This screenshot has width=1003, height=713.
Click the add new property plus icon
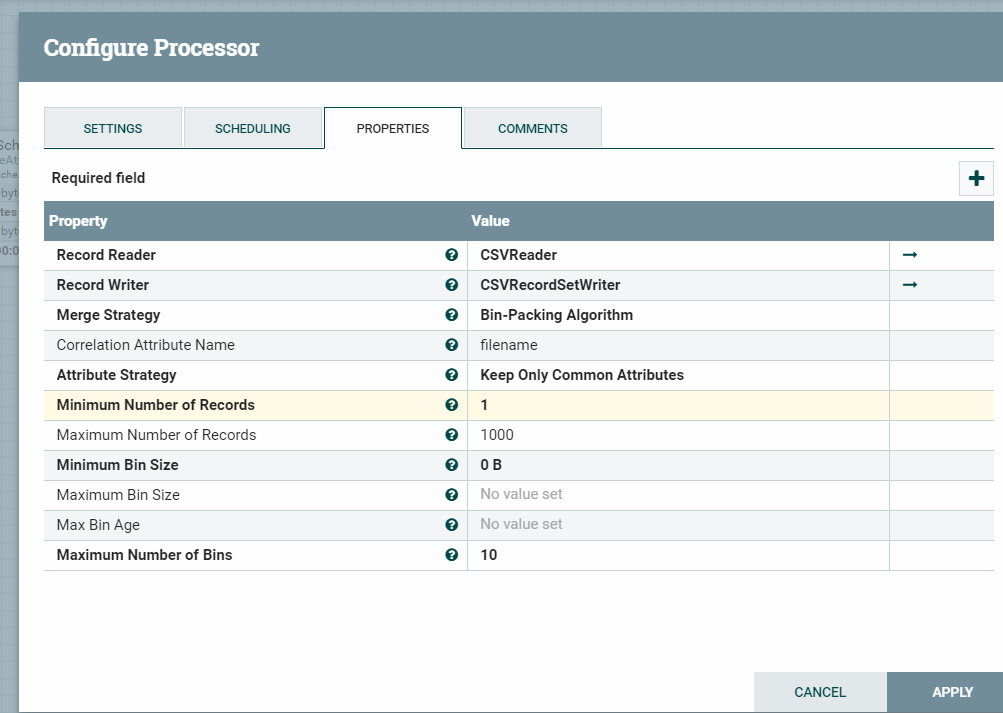976,178
